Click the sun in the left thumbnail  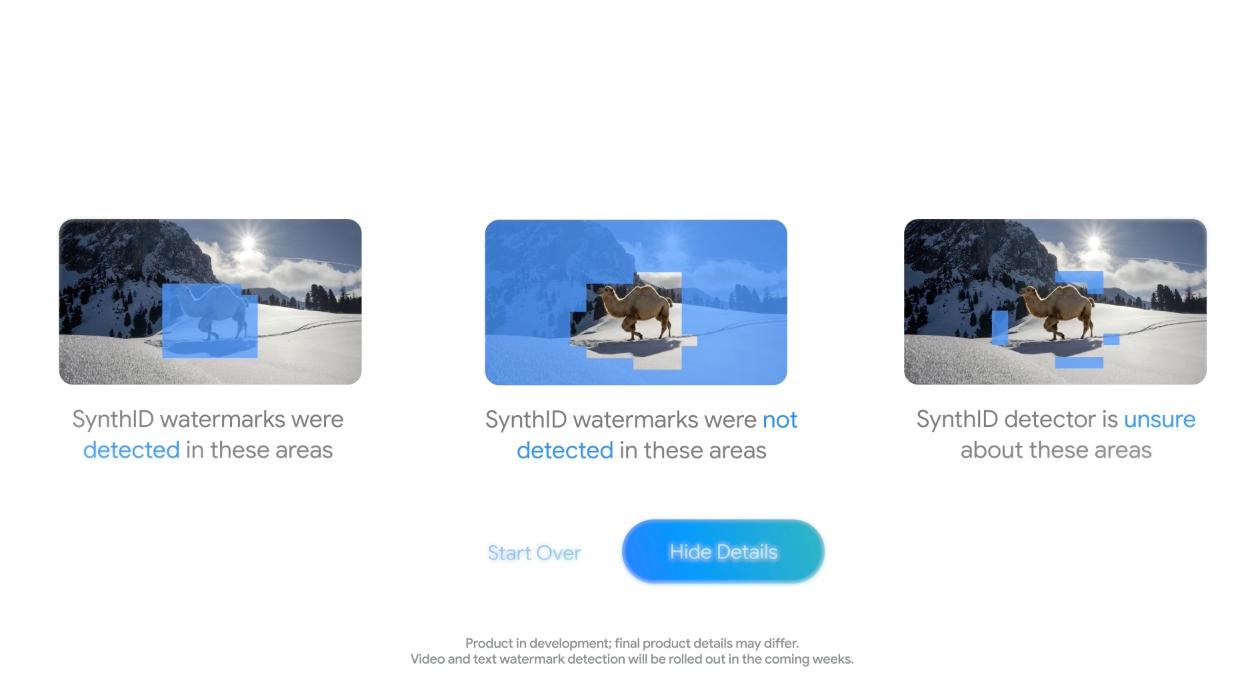[x=248, y=242]
